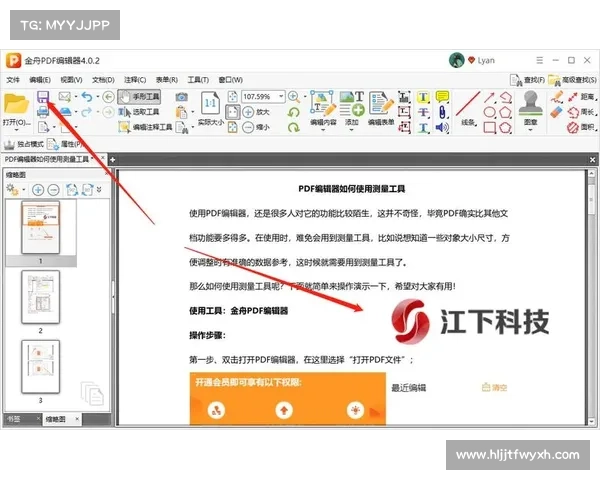Image resolution: width=600 pixels, height=480 pixels.
Task: Open the 视图(V) menu
Action: point(72,80)
